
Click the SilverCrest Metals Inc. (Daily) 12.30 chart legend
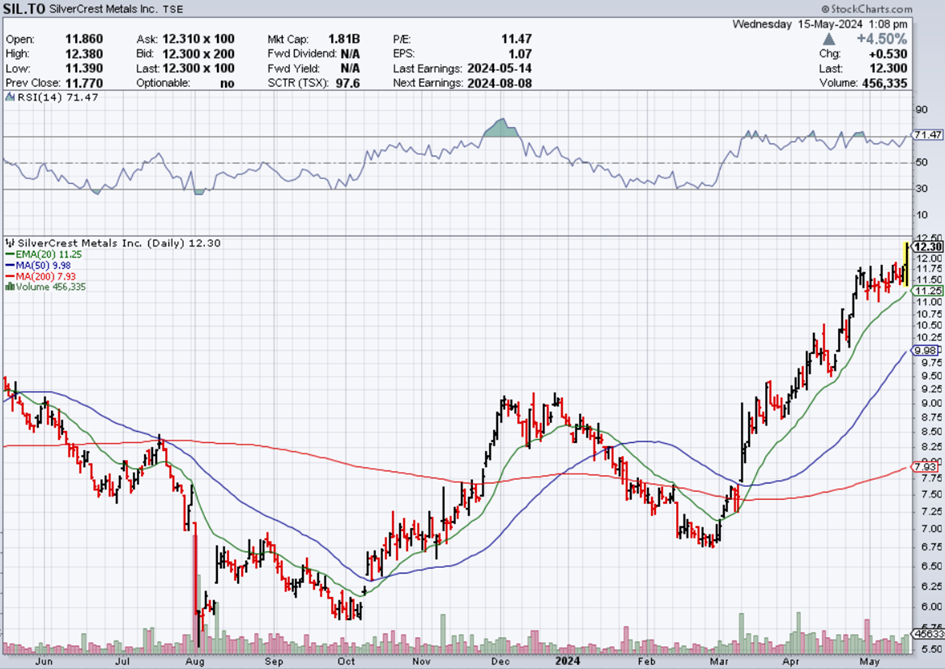point(119,243)
